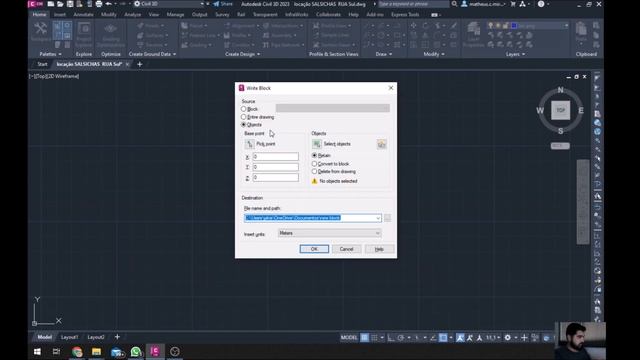
Task: Open the browse button beside file path
Action: tap(387, 218)
